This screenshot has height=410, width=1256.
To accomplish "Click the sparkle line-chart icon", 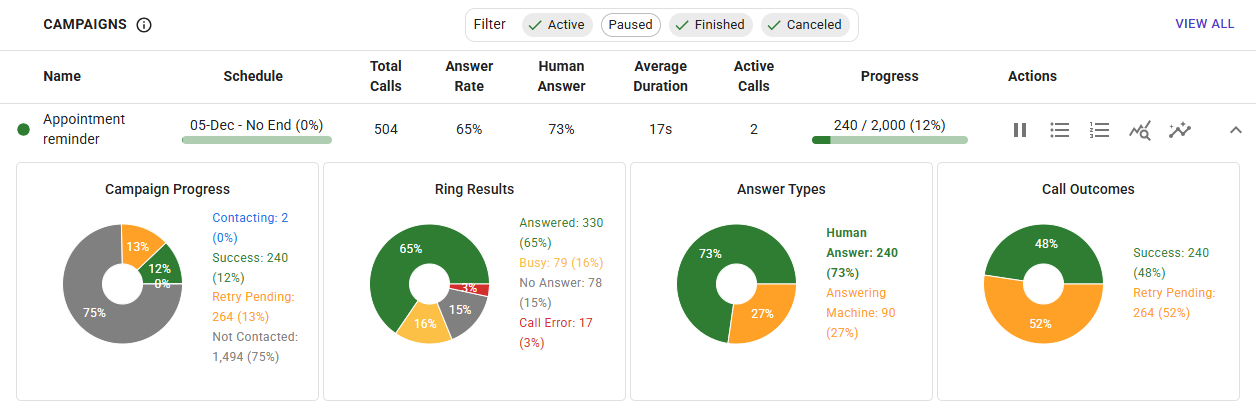I will [x=1180, y=130].
